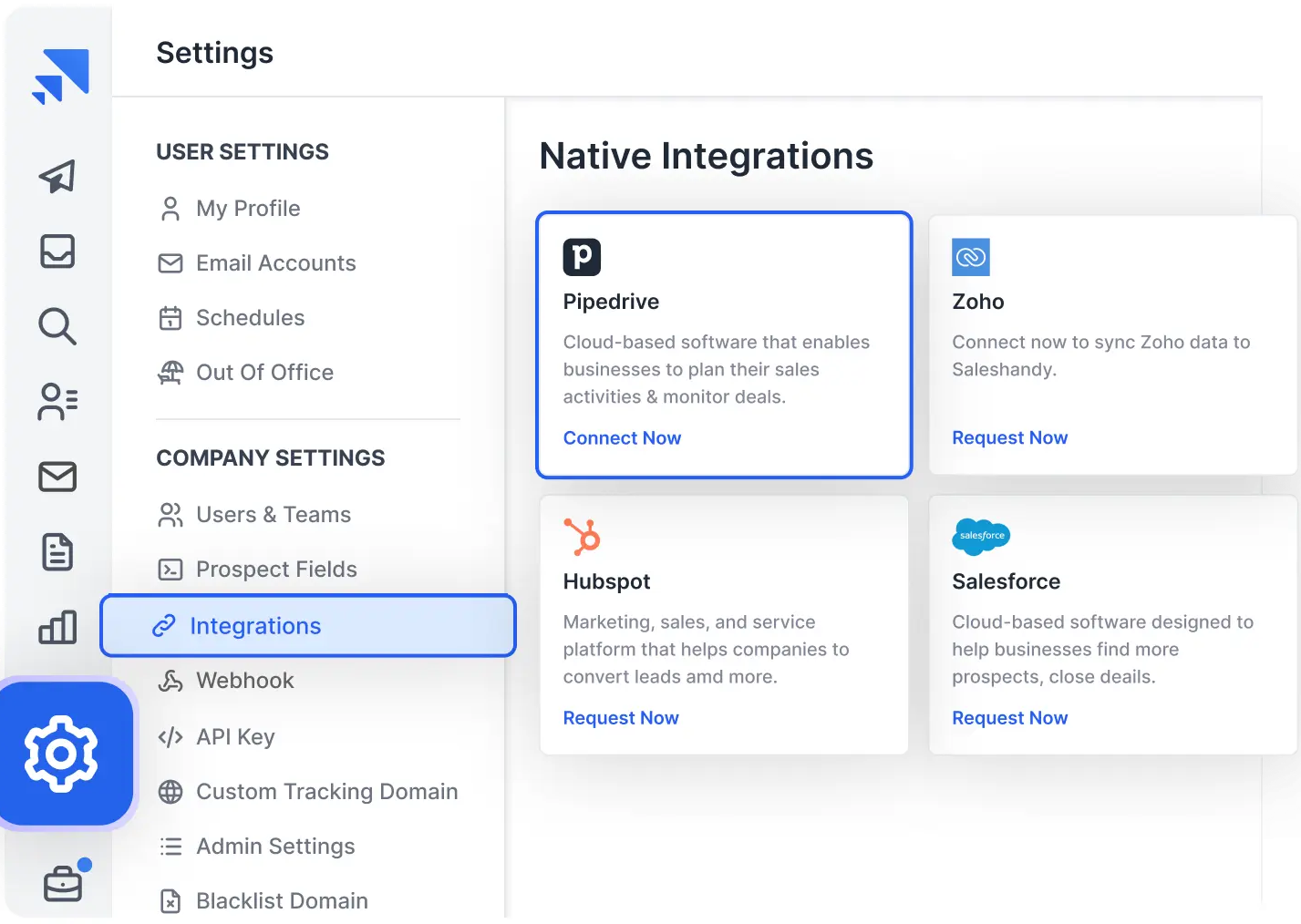Click the Hubspot card title
Screen dimensions: 1301x924
[606, 581]
